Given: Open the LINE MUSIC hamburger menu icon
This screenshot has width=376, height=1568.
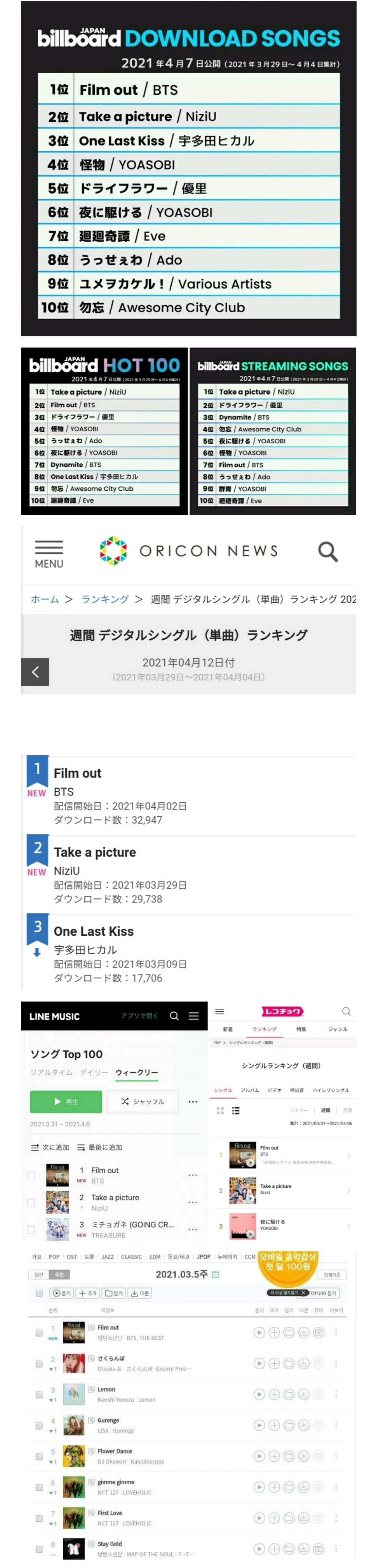Looking at the screenshot, I should [194, 1016].
